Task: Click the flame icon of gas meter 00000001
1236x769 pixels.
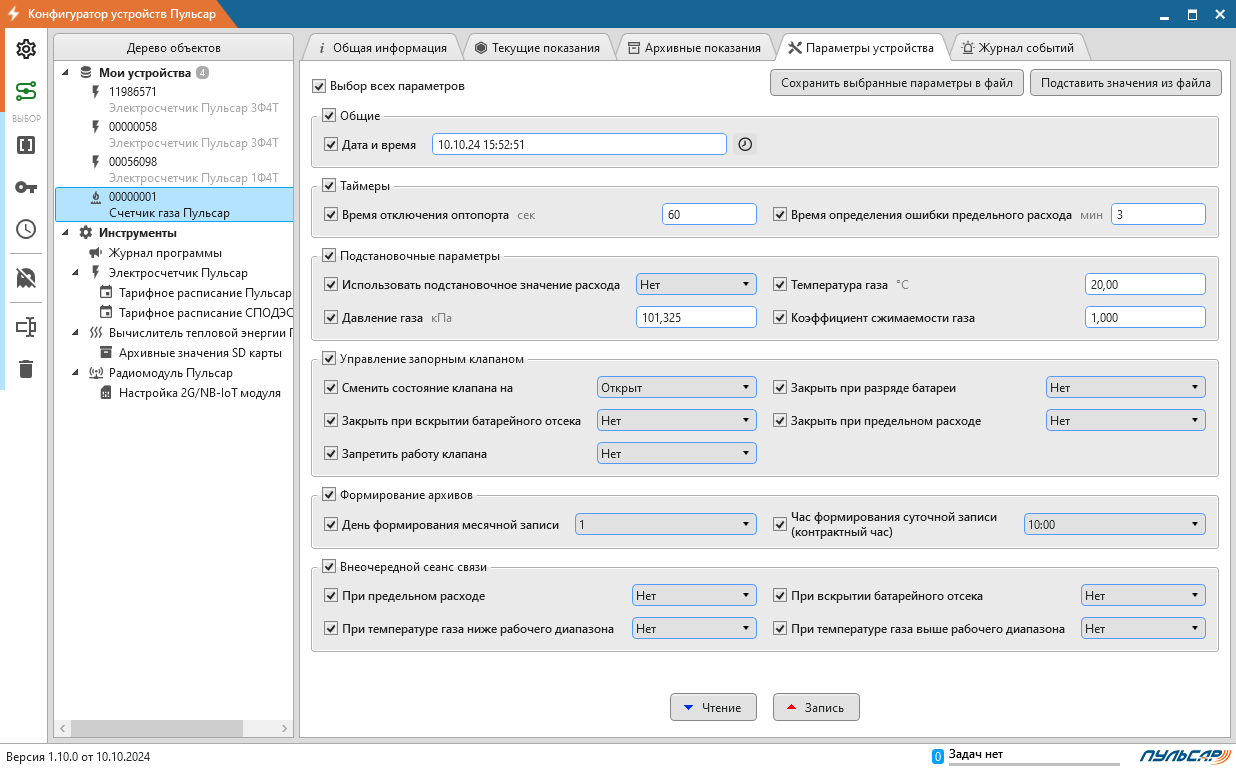Action: 96,197
